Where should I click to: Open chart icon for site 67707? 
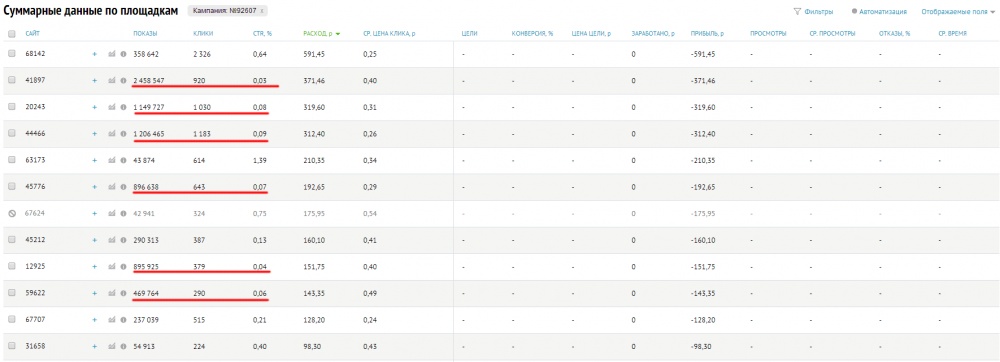click(112, 320)
